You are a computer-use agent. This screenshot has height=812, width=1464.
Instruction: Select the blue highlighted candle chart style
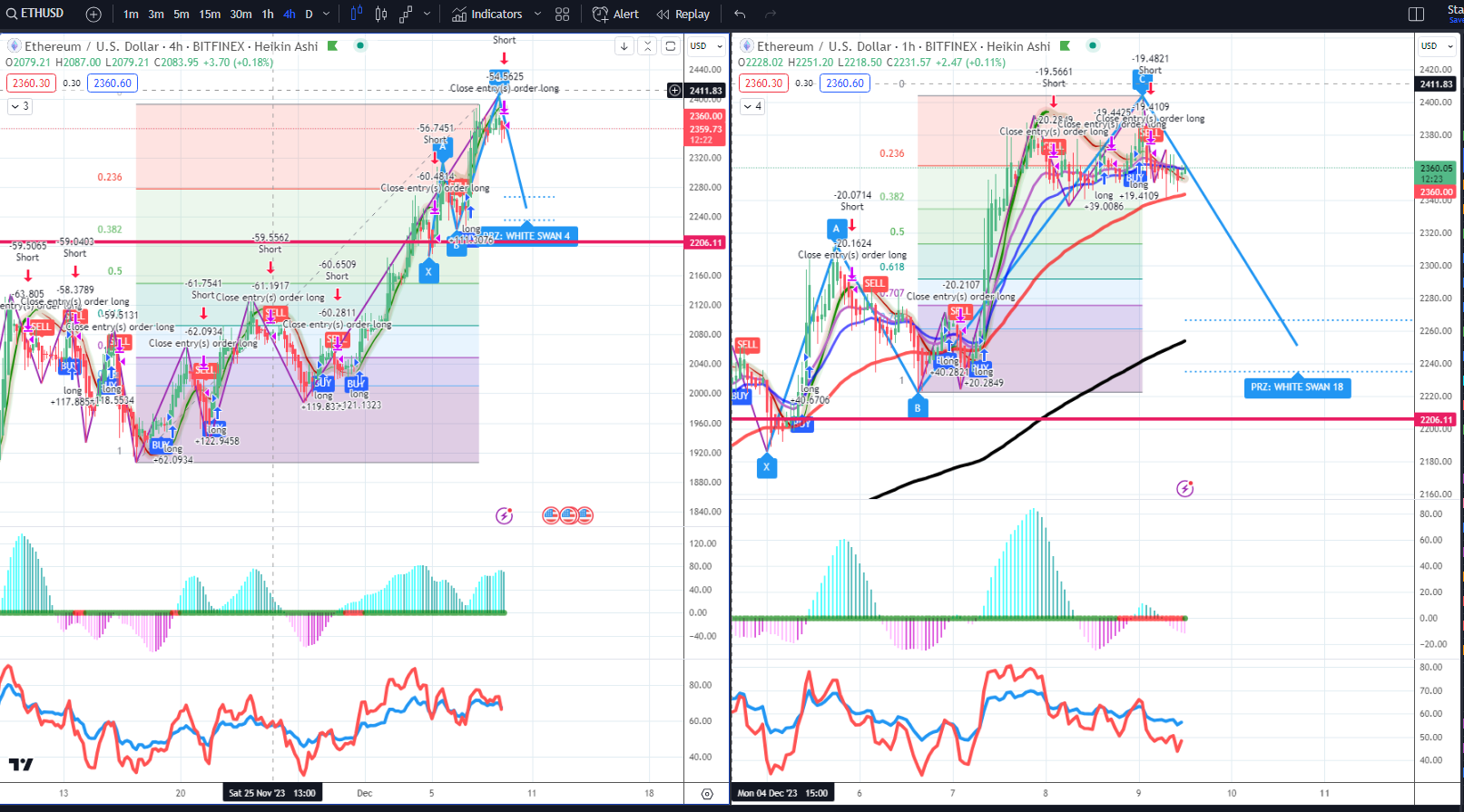pyautogui.click(x=357, y=14)
